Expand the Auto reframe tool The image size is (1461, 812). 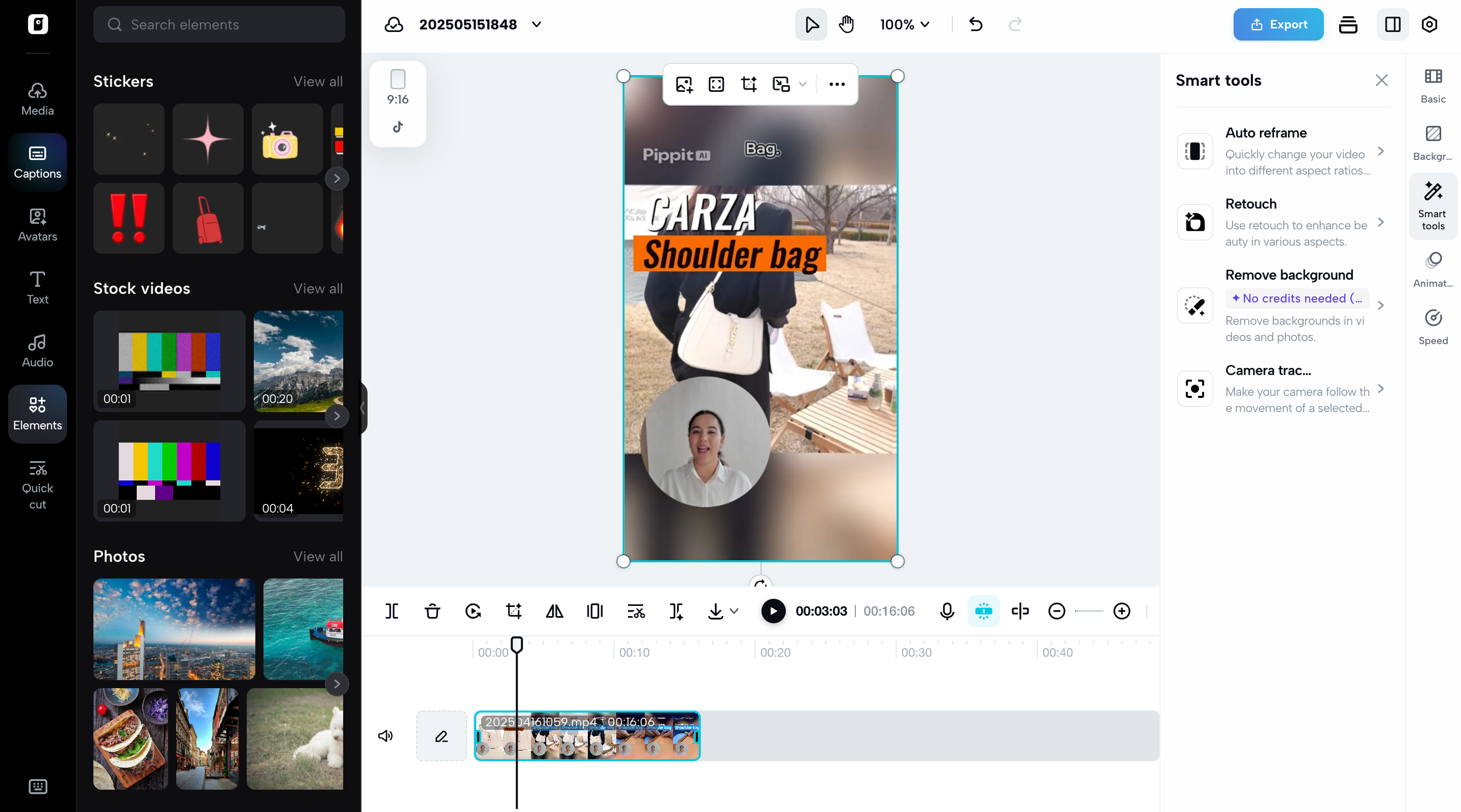click(1283, 151)
